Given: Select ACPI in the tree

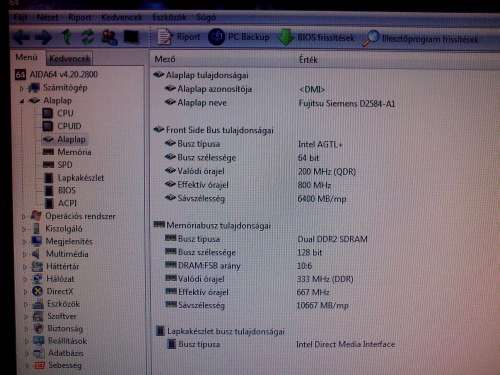Looking at the screenshot, I should tap(67, 203).
